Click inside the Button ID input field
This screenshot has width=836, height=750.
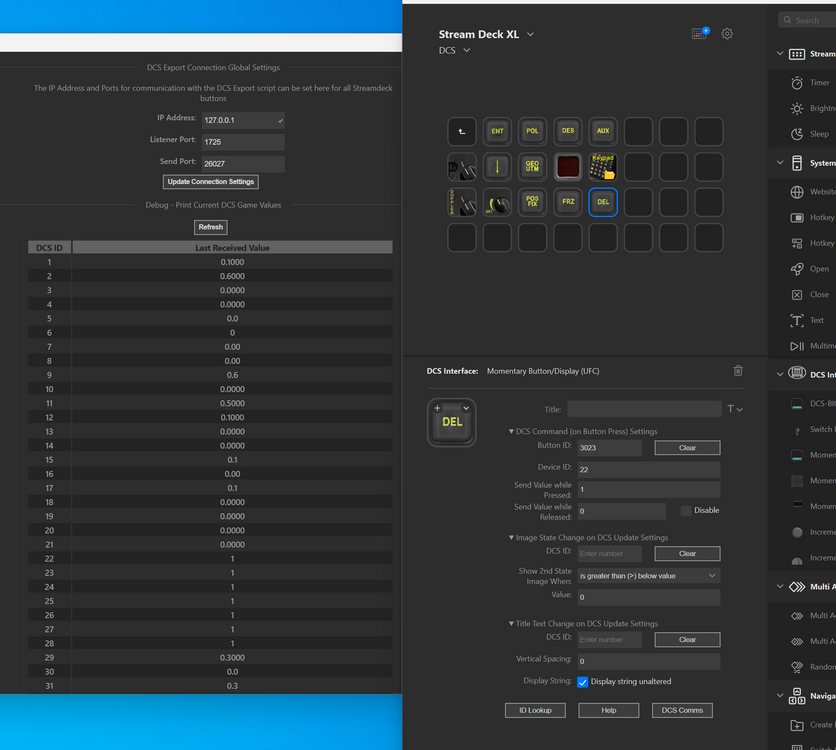(610, 447)
